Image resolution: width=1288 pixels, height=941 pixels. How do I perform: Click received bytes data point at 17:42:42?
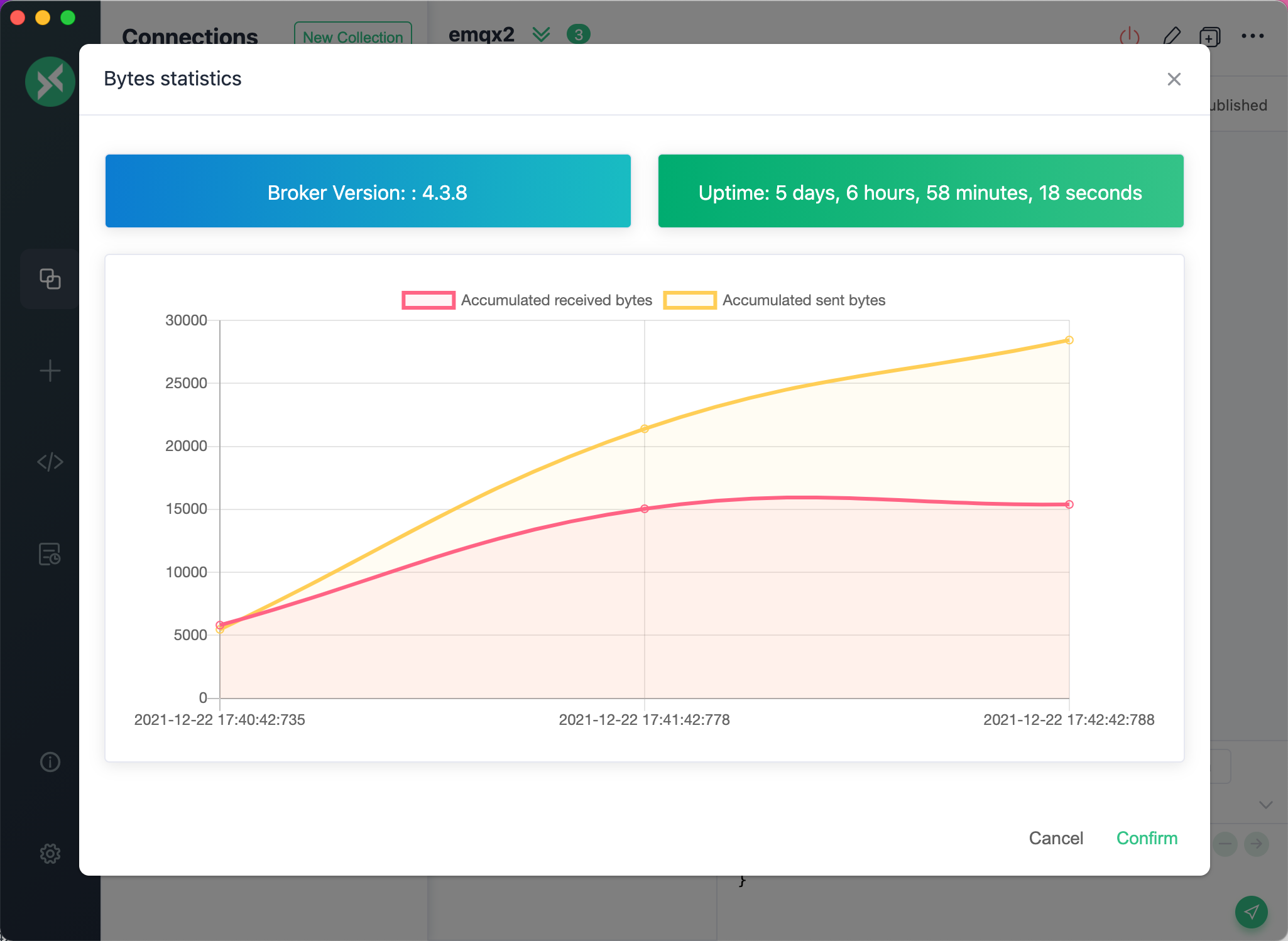coord(1069,504)
